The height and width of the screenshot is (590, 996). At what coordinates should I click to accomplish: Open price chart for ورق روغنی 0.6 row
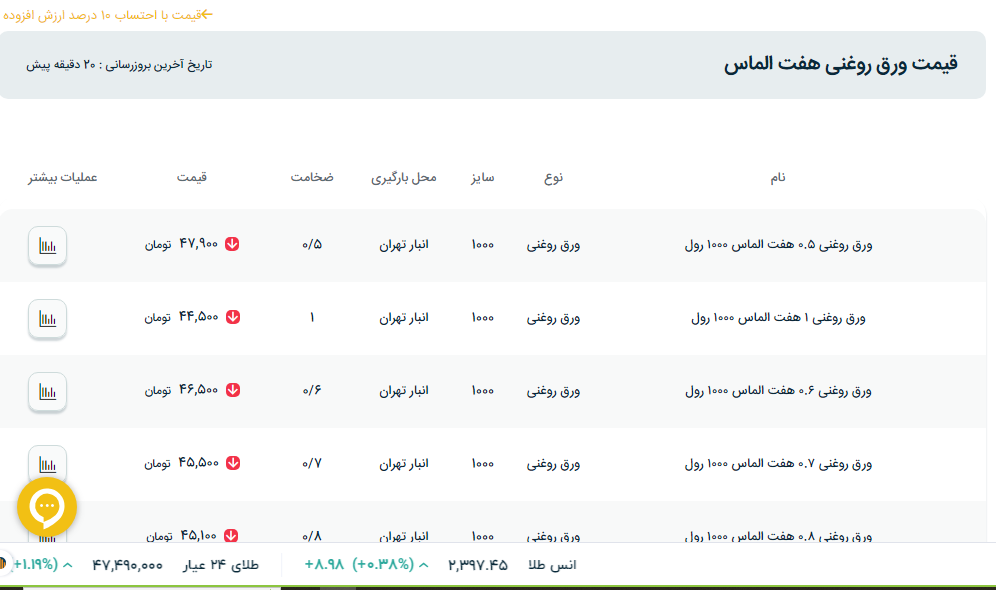[x=47, y=391]
